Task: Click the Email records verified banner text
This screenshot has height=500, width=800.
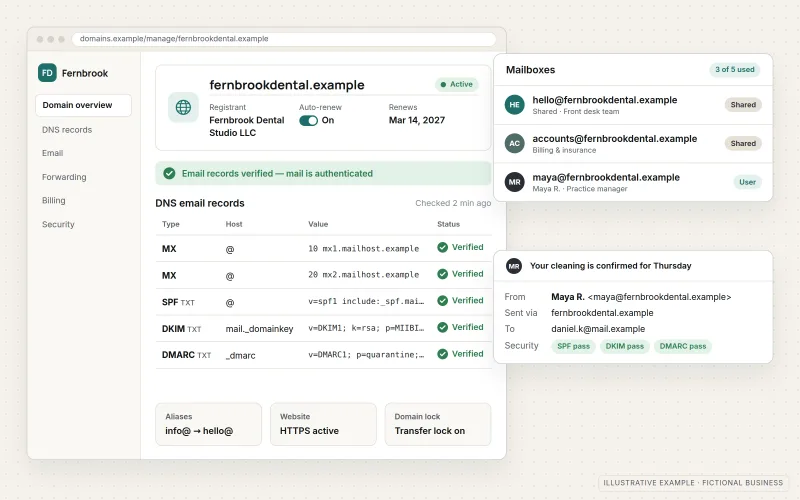Action: click(x=277, y=173)
